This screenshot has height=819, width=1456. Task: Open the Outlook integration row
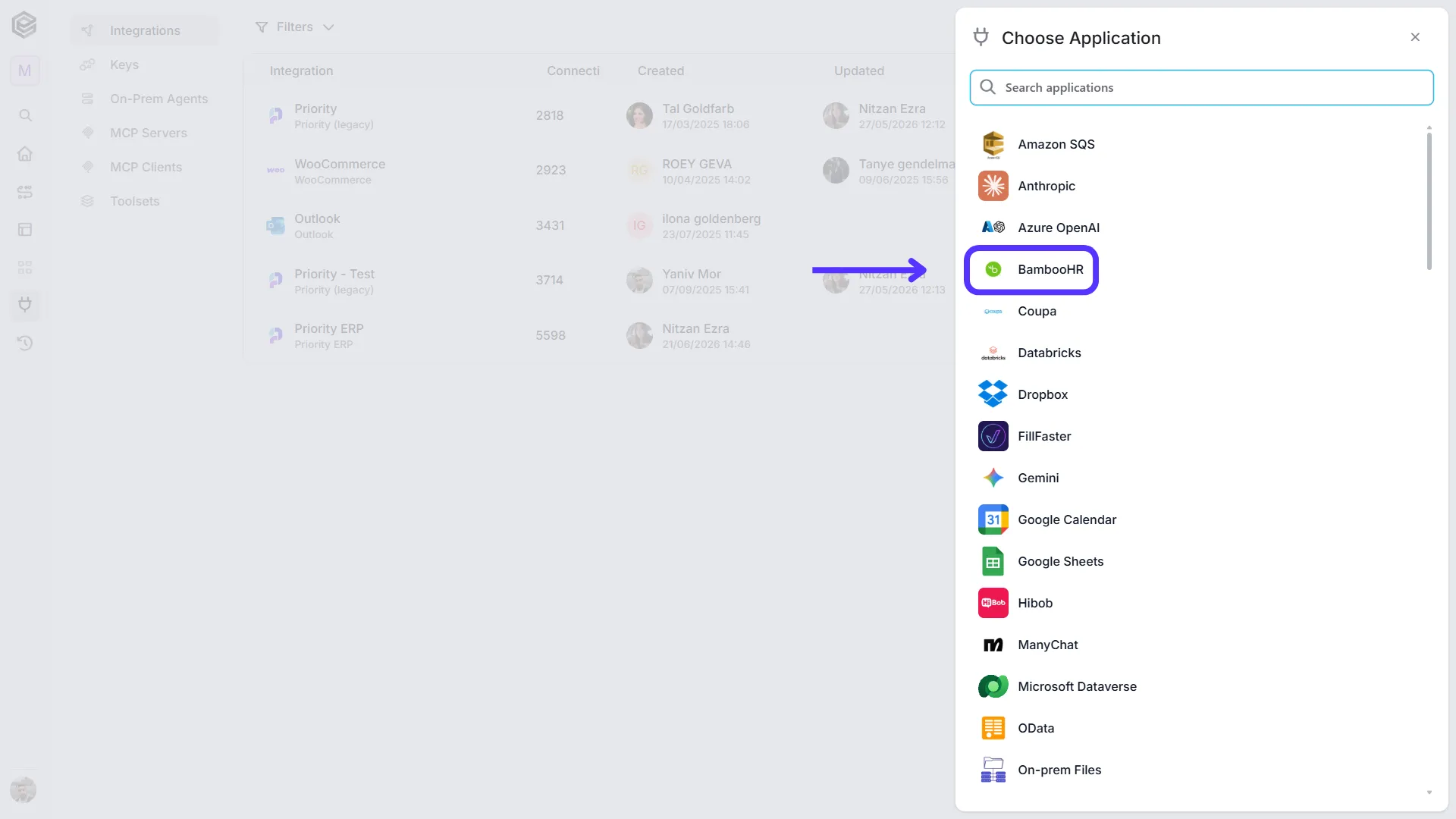click(599, 226)
